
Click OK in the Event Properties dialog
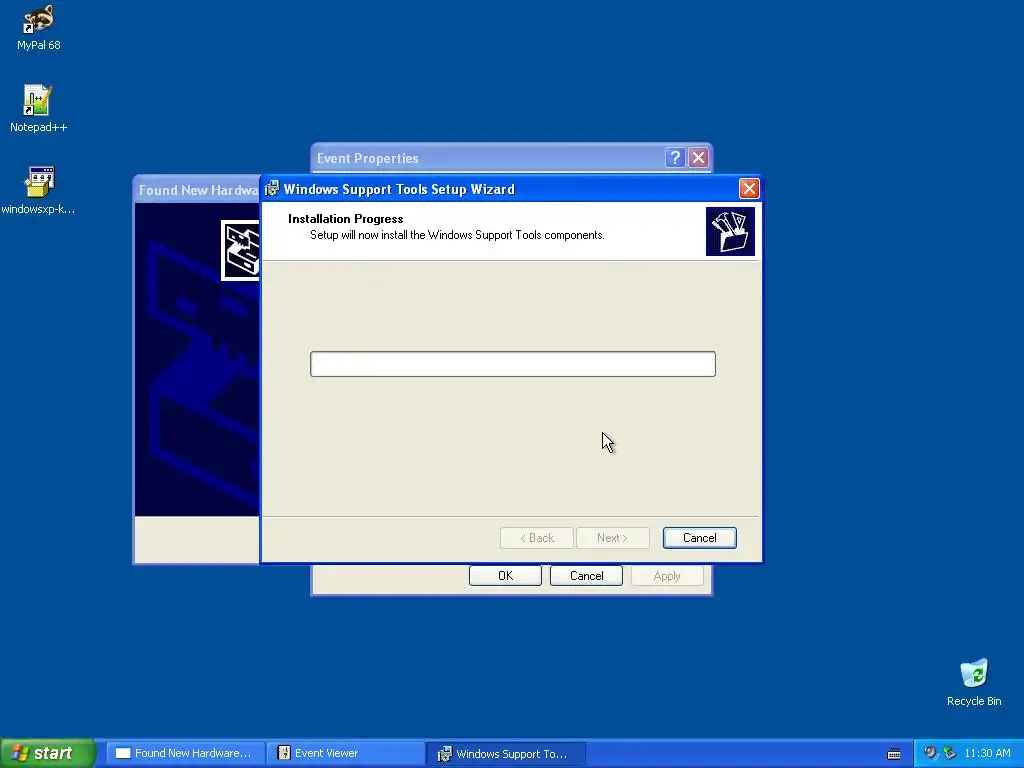505,575
